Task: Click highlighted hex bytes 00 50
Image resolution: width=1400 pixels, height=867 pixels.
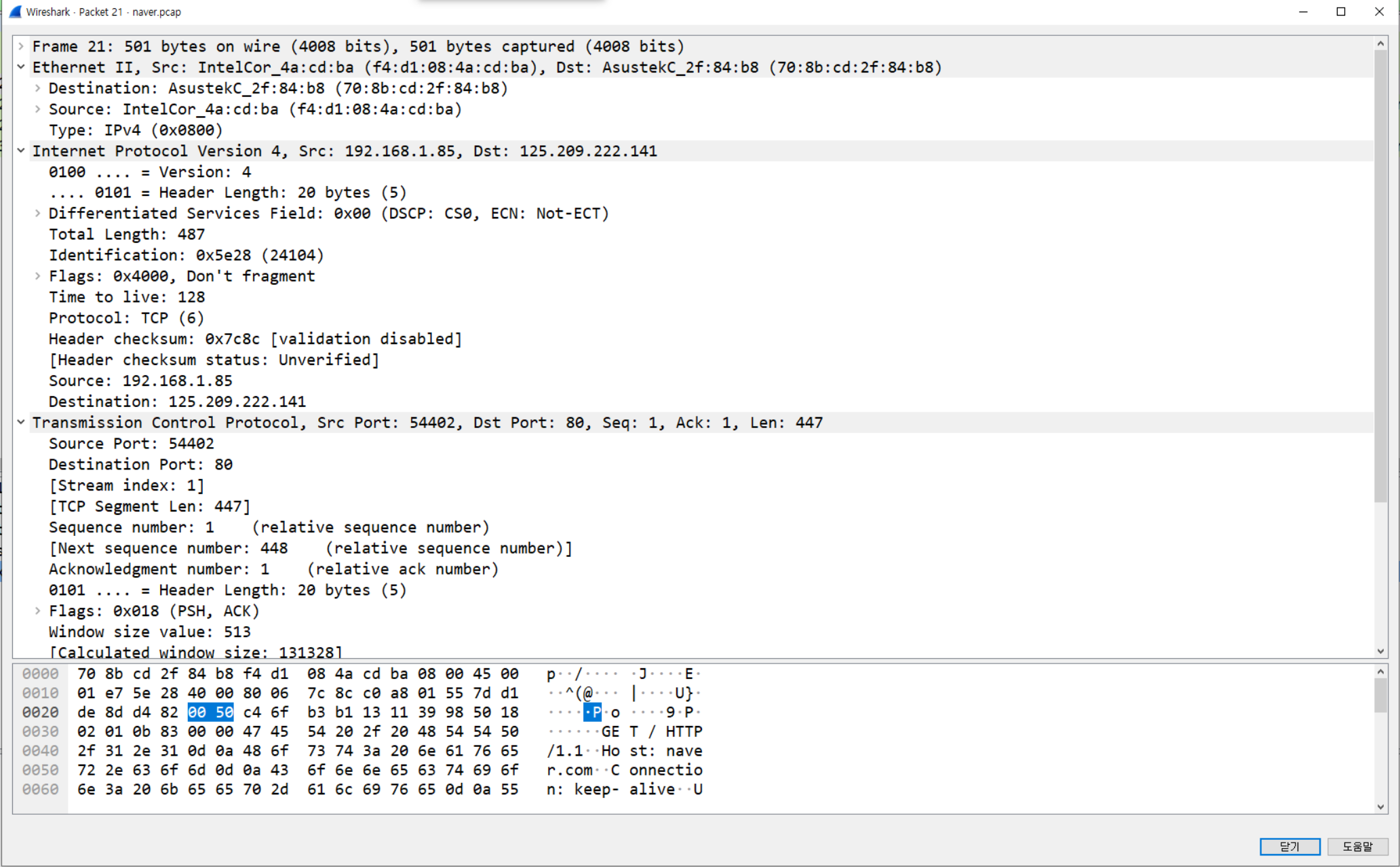Action: (x=210, y=712)
